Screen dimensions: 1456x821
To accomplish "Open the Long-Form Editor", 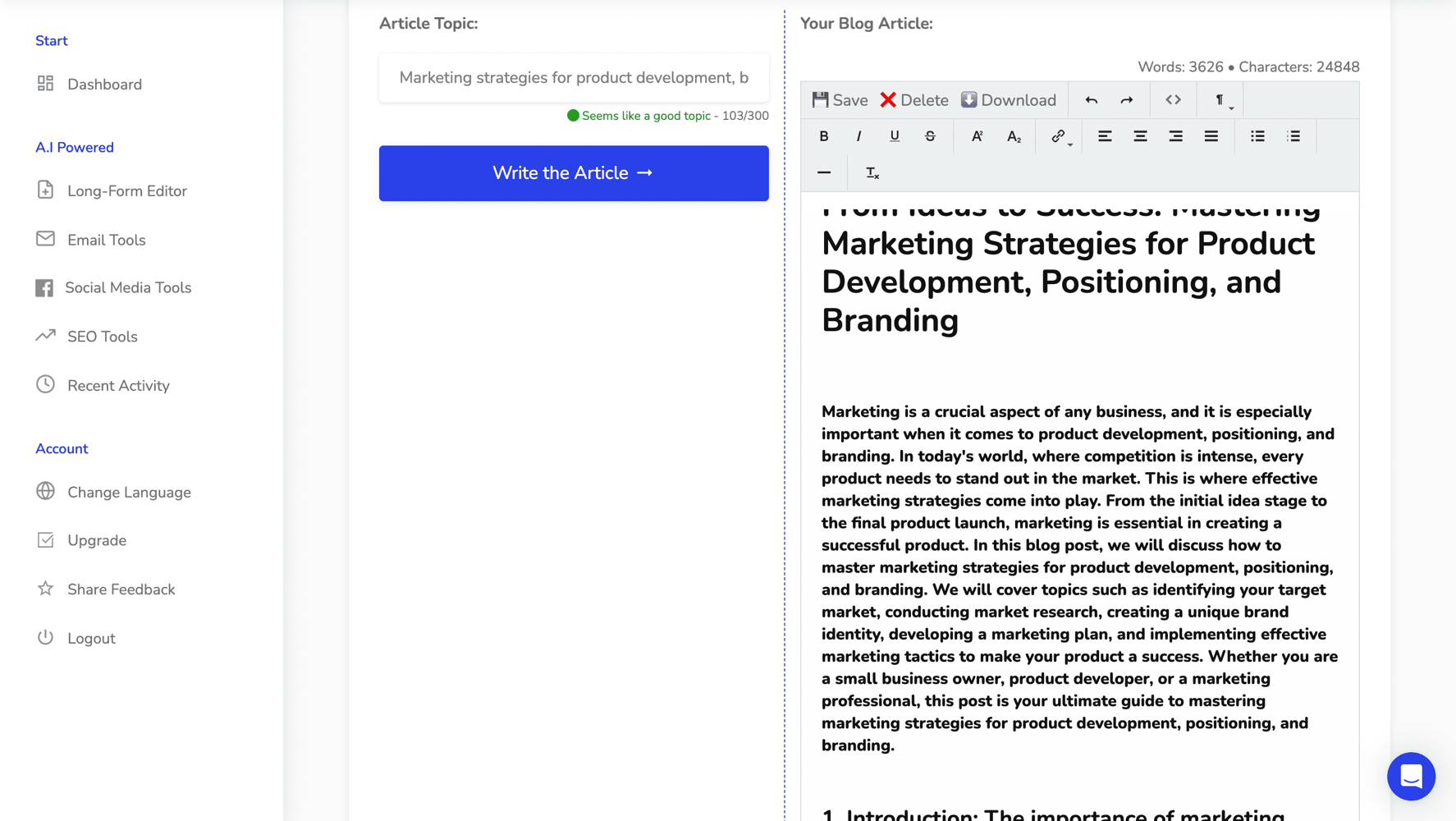I will [127, 190].
